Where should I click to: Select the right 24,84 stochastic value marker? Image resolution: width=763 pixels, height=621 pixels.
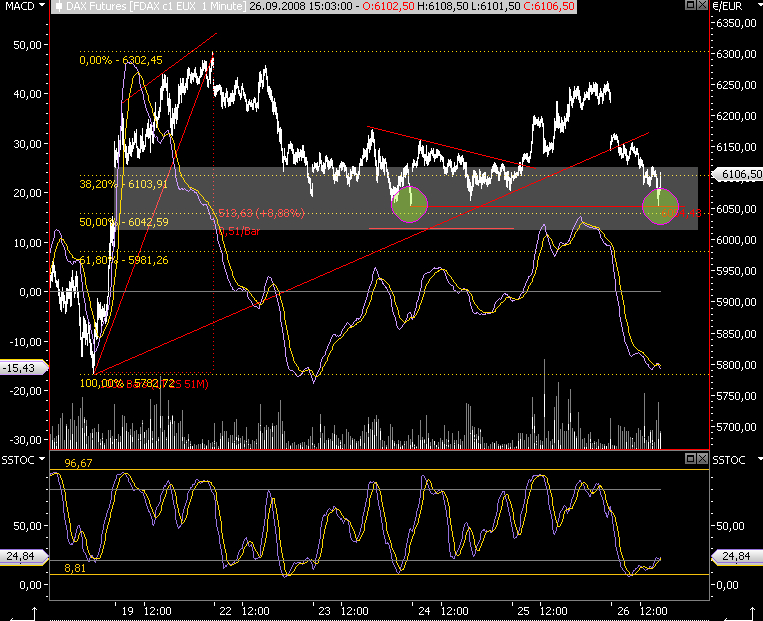tap(736, 556)
